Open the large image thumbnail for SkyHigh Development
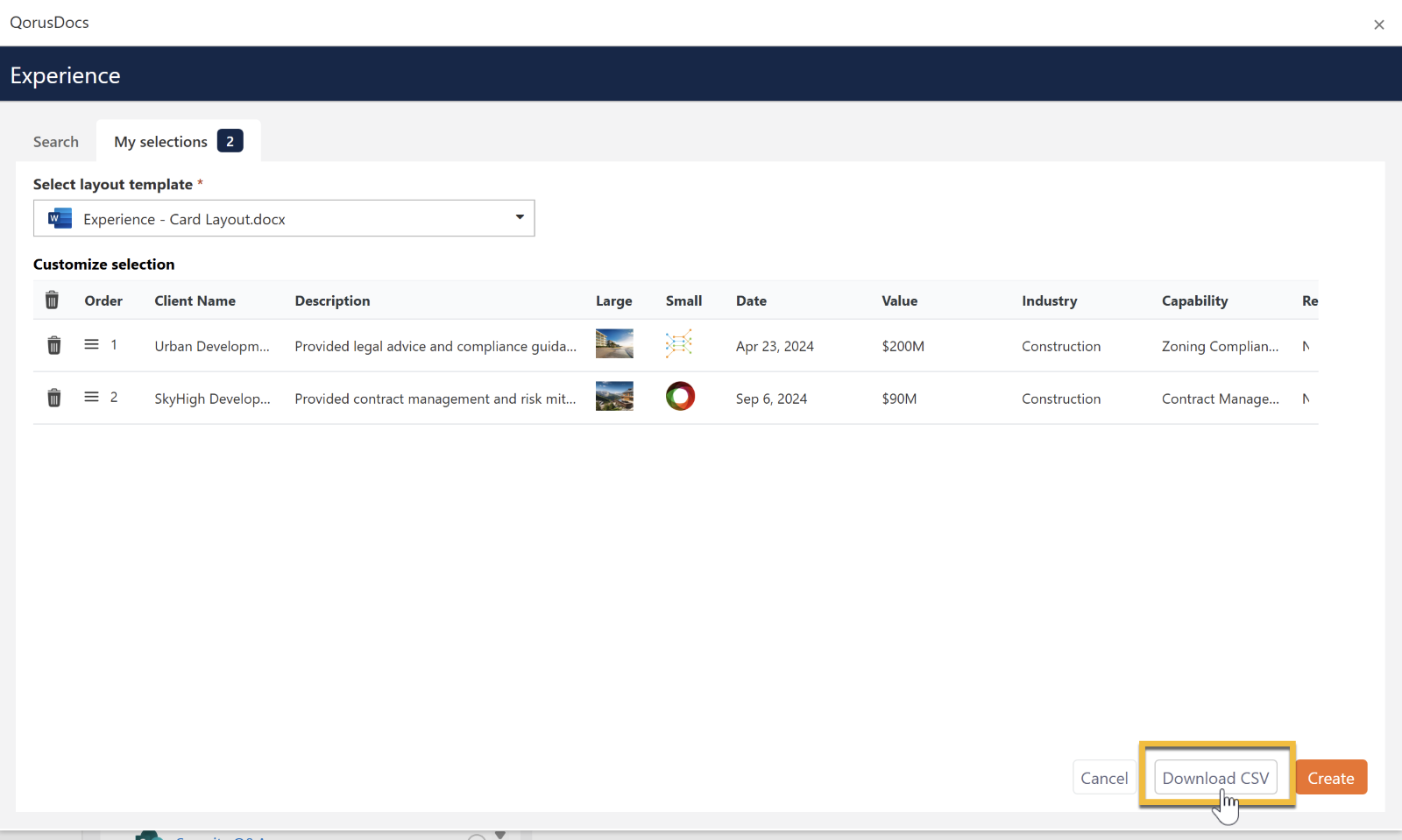Screen dimensions: 1402x840 pyautogui.click(x=614, y=396)
